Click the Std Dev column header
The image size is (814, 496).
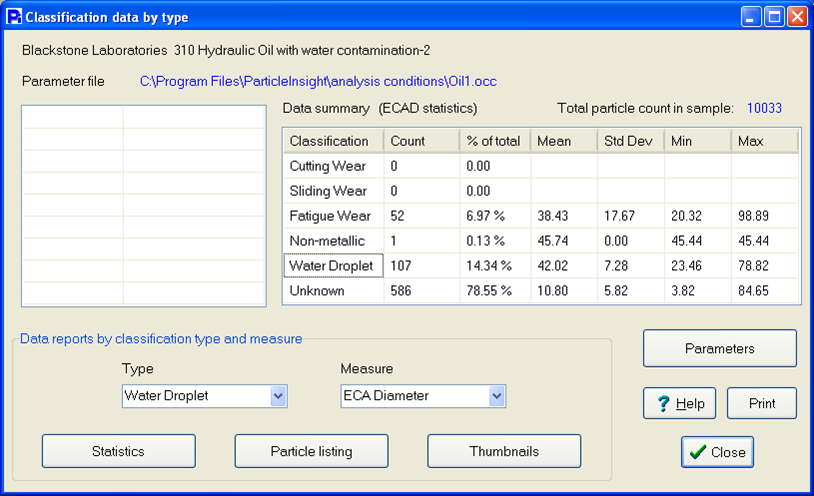click(x=630, y=141)
